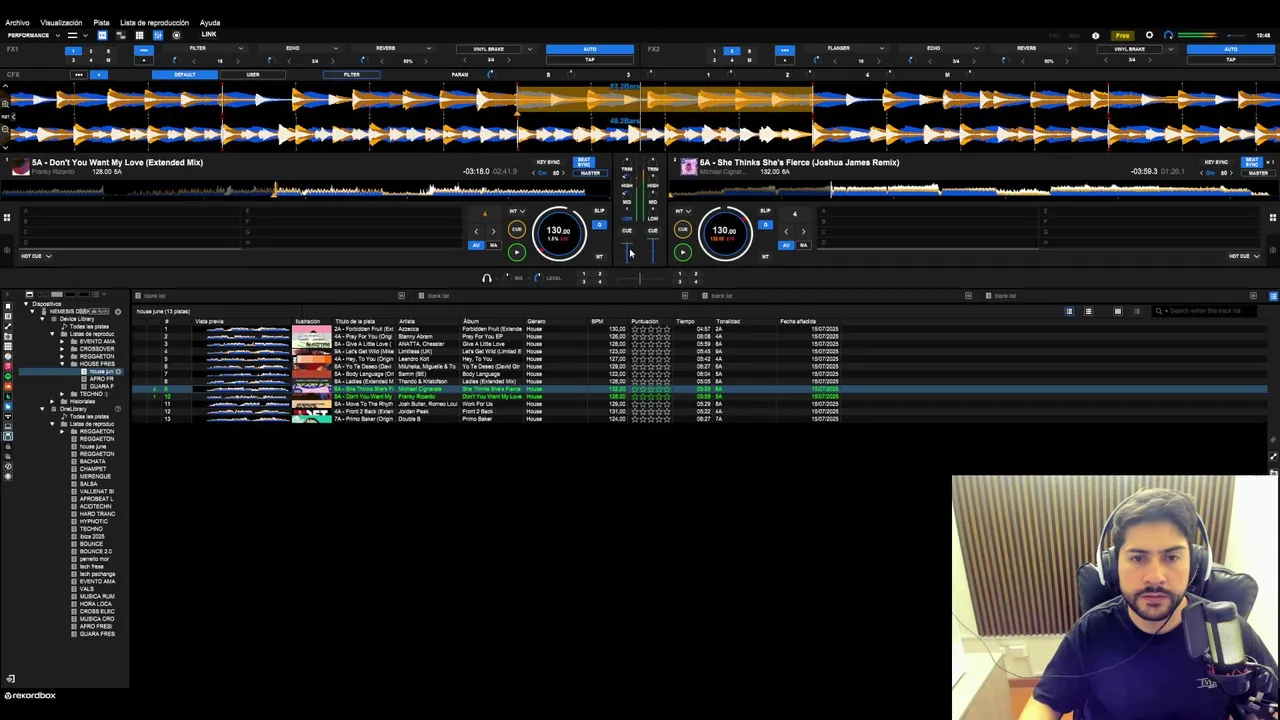Hit the CUE button on right deck

coord(682,230)
